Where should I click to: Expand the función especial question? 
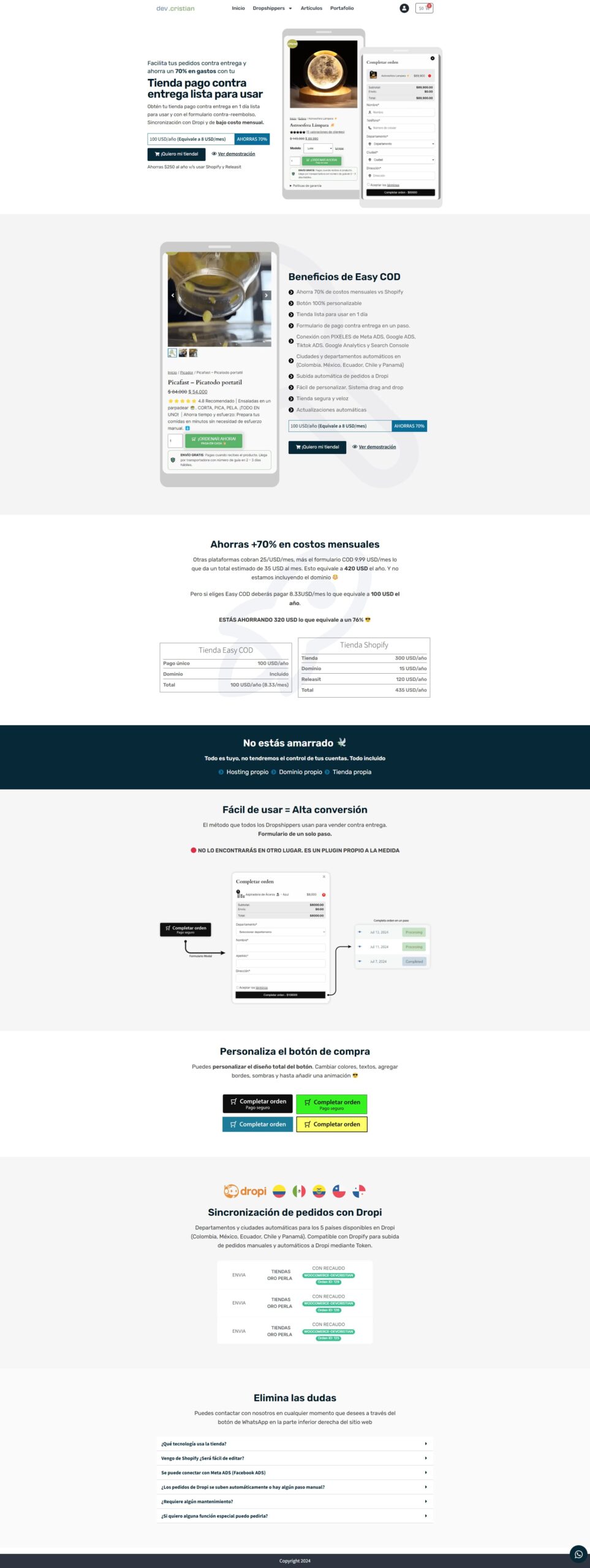coord(295,1516)
